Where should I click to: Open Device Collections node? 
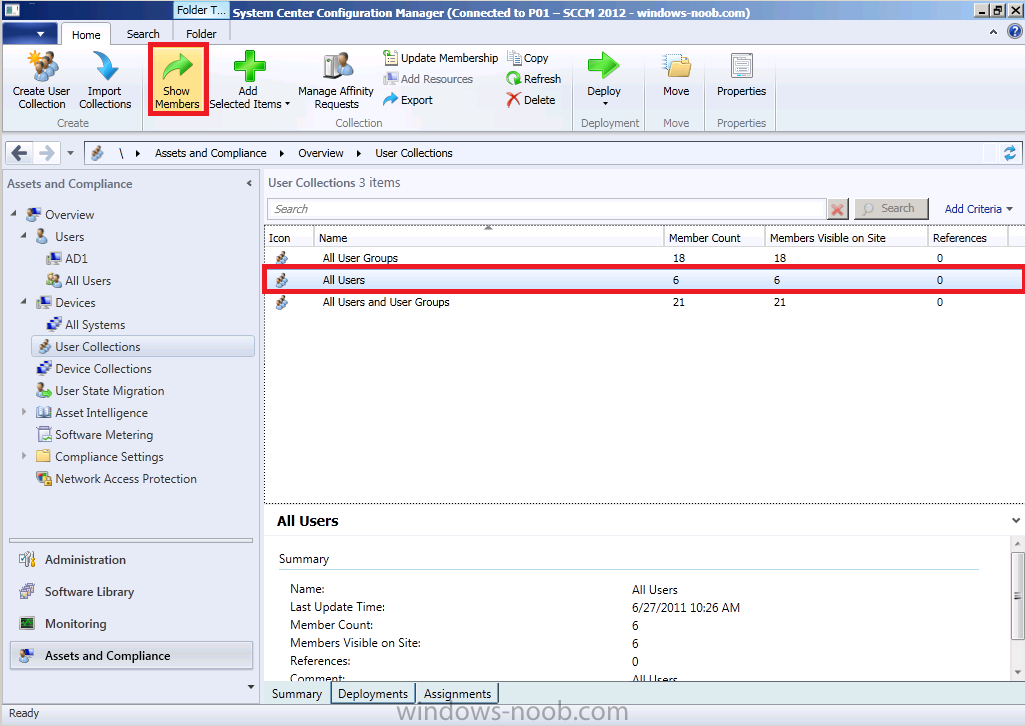[94, 369]
